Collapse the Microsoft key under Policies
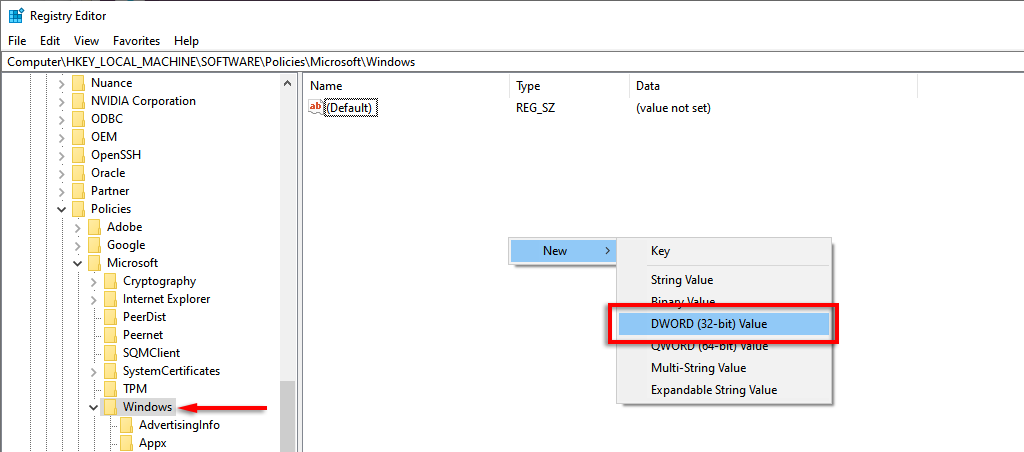The image size is (1024, 452). click(78, 263)
